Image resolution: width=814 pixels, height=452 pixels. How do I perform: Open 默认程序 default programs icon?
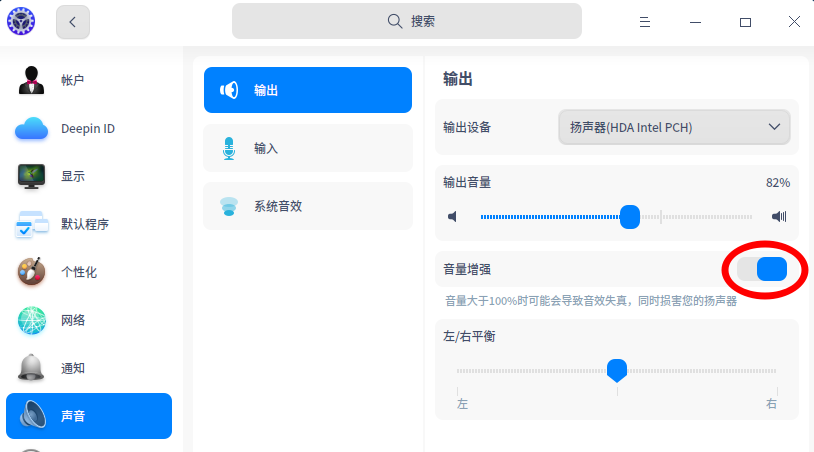(31, 224)
